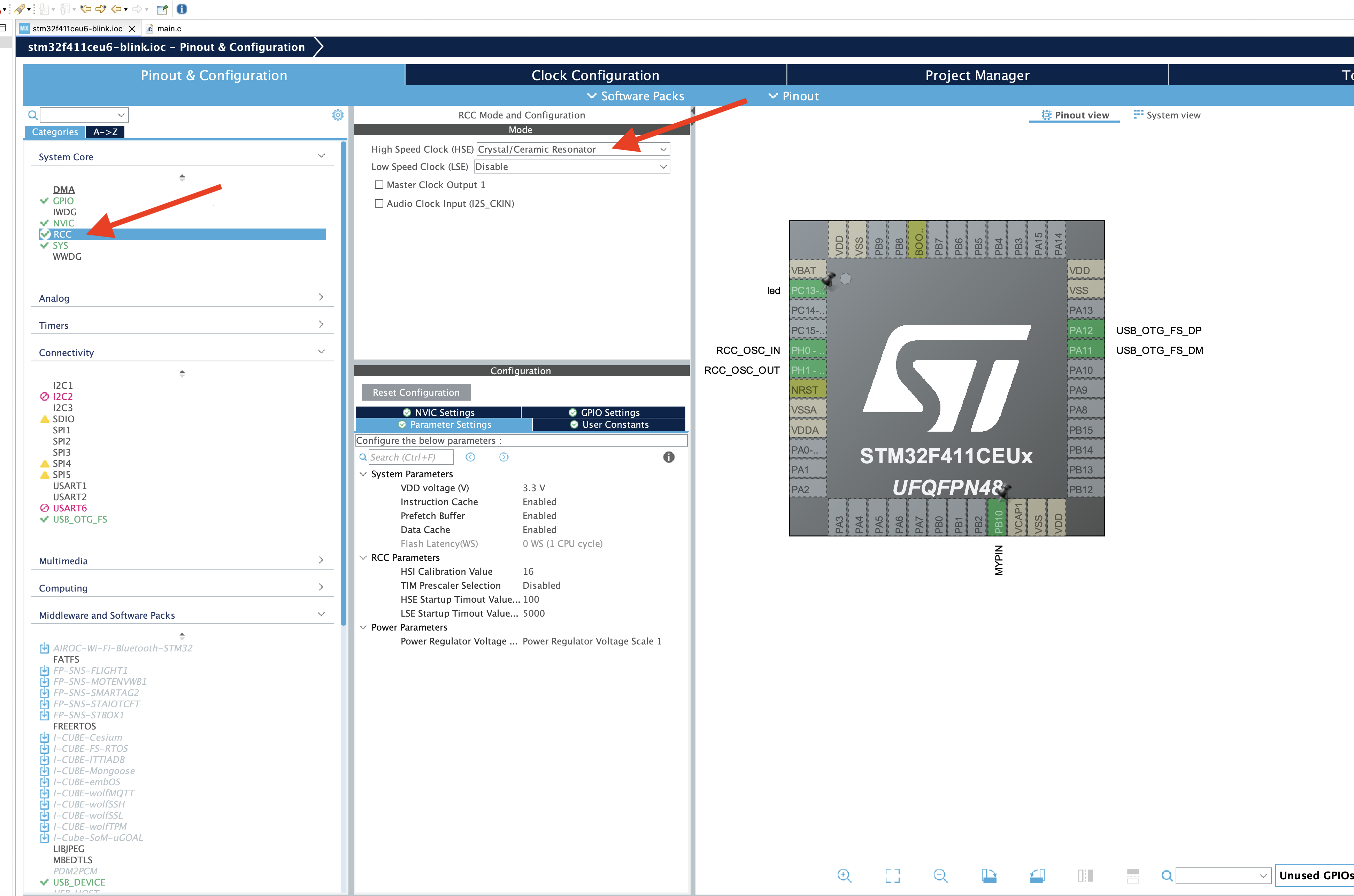Screen dimensions: 1354x896
Task: Collapse System Parameters tree group
Action: (x=363, y=474)
